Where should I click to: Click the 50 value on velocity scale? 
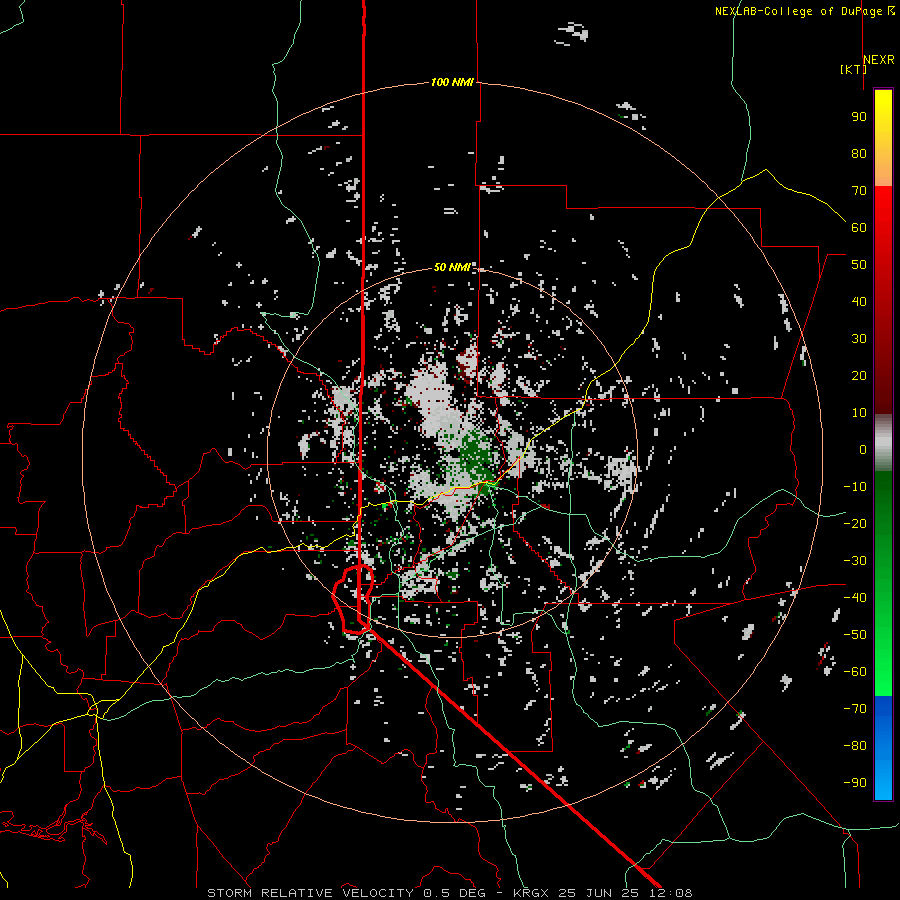click(x=859, y=265)
